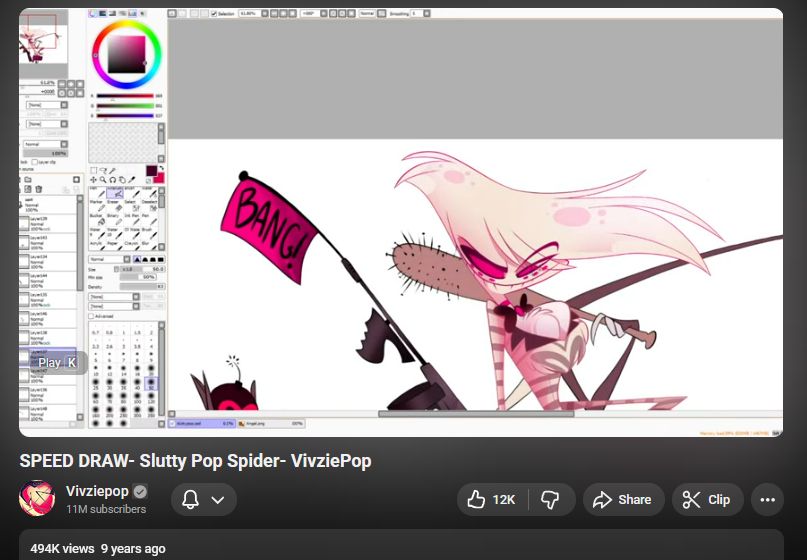Dislike this video

pos(550,499)
